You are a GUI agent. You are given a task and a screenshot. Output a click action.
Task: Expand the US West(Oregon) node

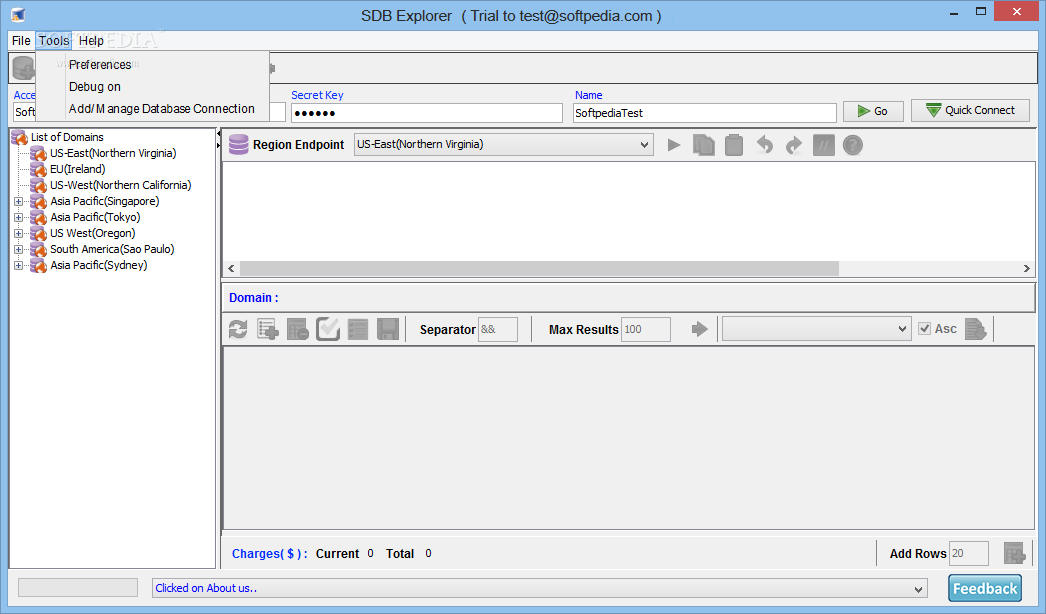click(x=19, y=233)
